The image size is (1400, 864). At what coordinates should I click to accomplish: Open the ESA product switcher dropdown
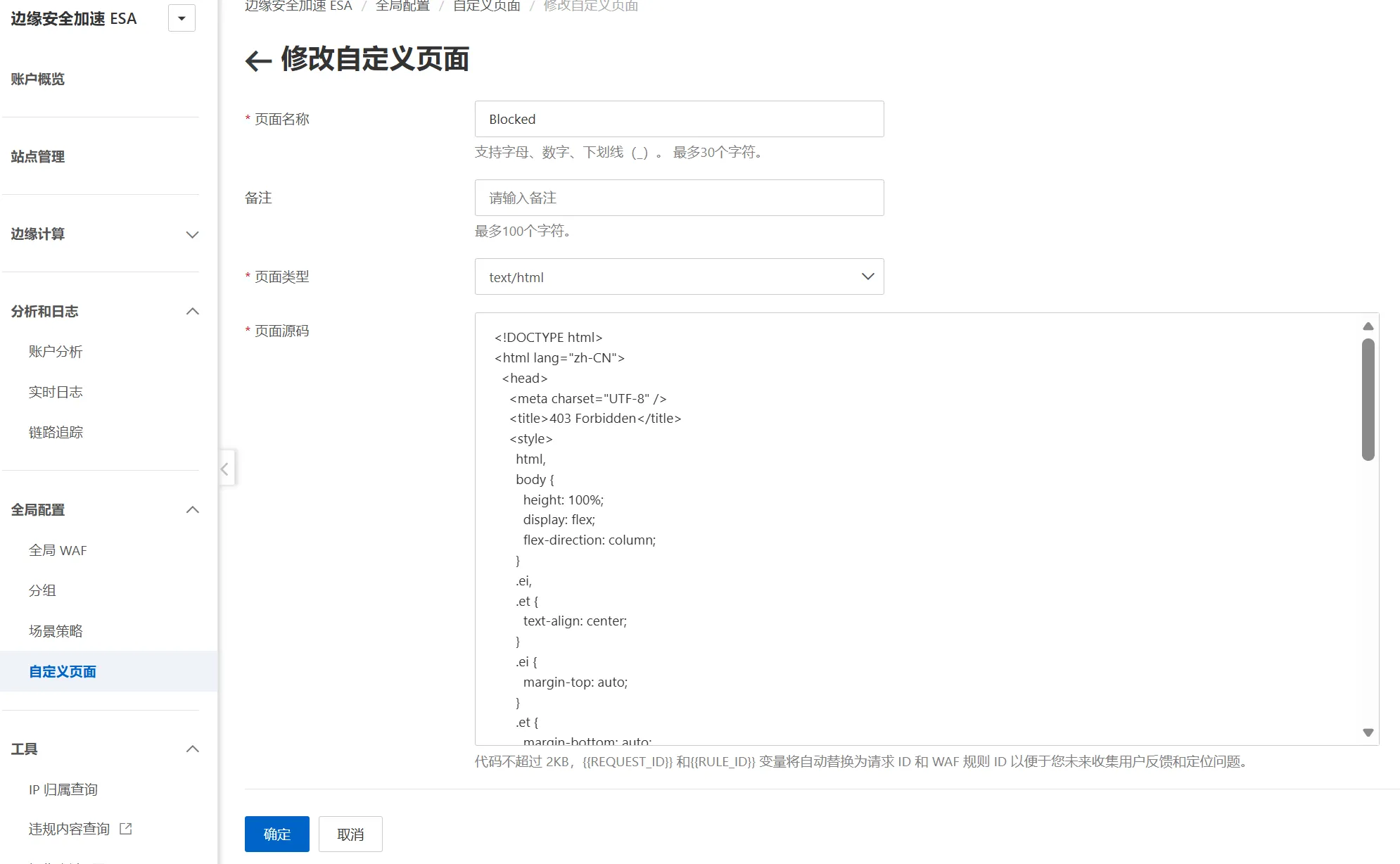coord(182,18)
